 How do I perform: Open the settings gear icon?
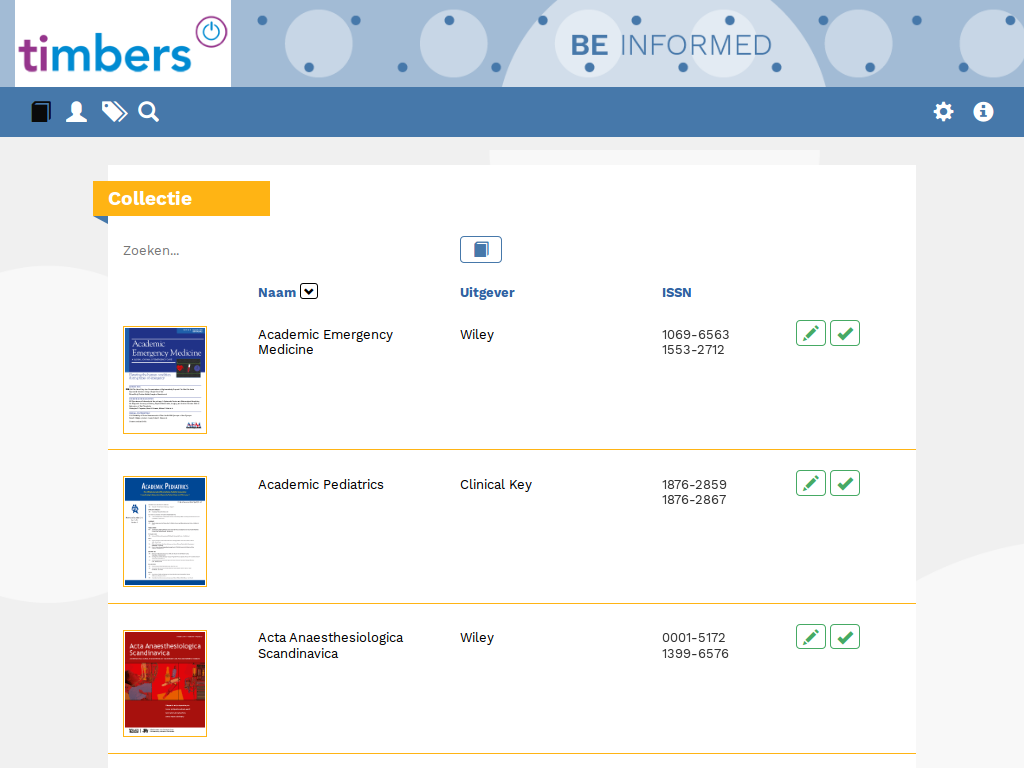(943, 112)
